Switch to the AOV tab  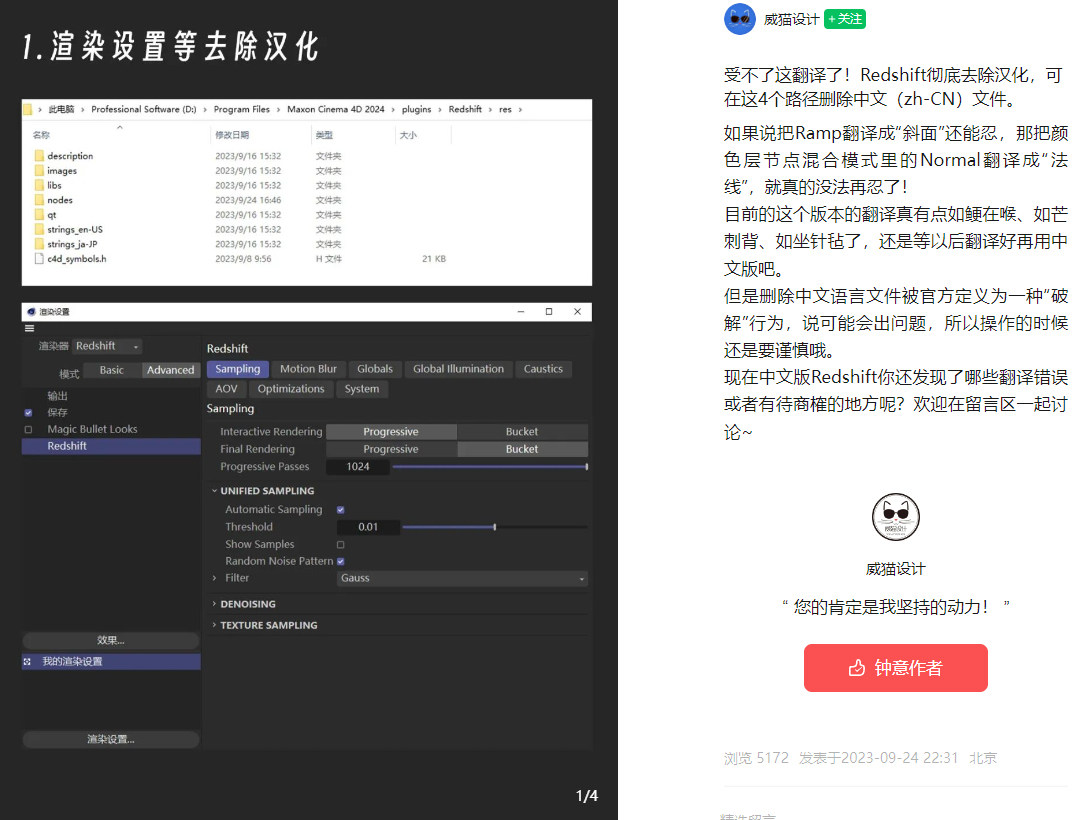point(226,389)
